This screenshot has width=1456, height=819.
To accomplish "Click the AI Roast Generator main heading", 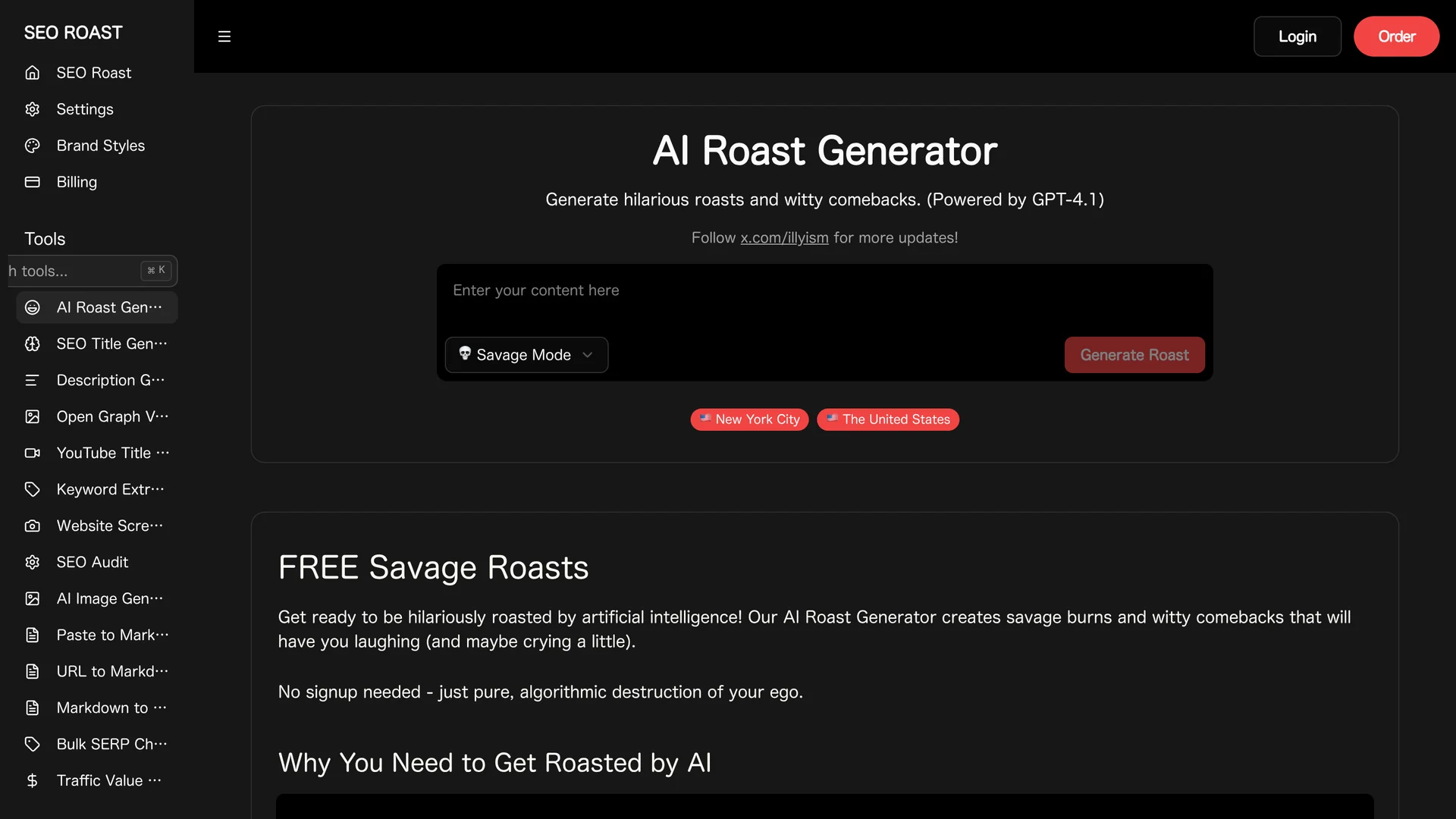I will tap(824, 151).
